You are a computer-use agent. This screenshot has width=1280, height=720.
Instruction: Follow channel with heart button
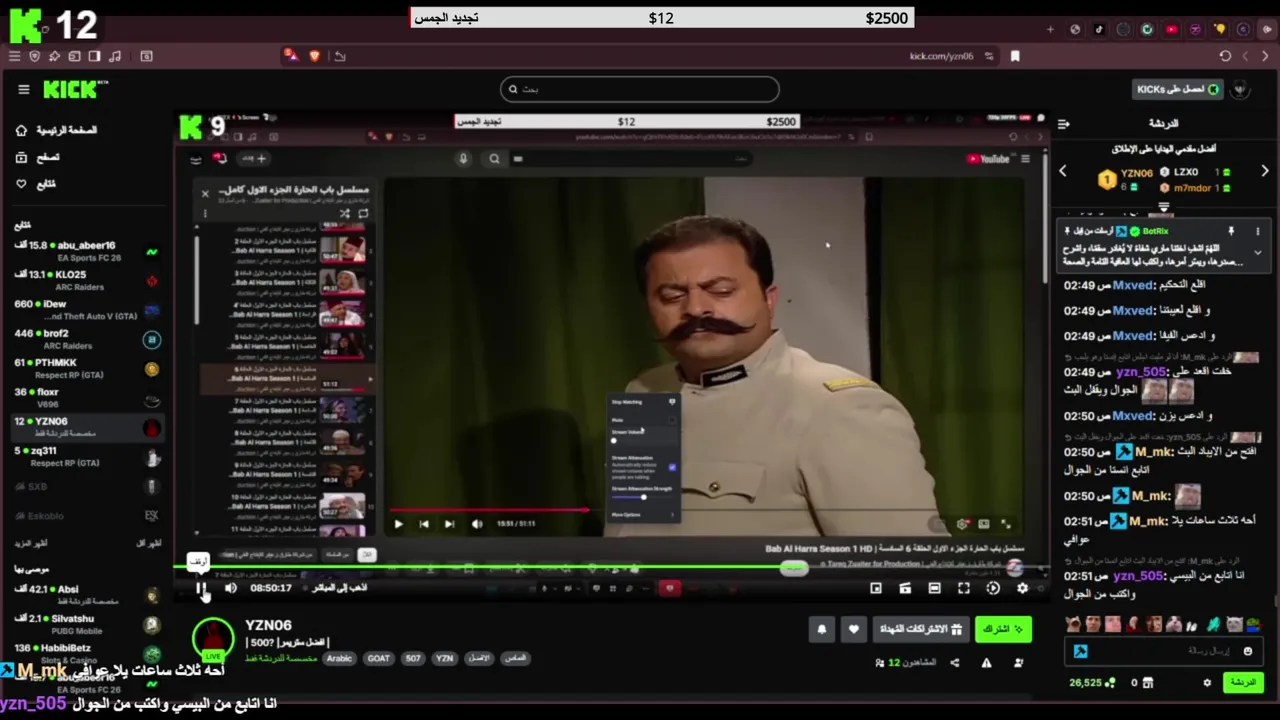pyautogui.click(x=853, y=629)
